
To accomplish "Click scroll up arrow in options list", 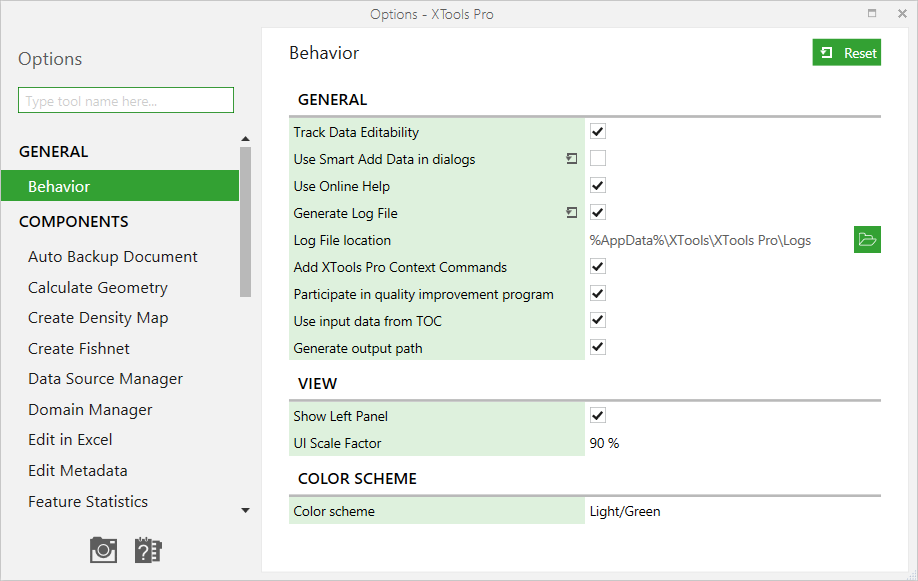I will [x=245, y=139].
